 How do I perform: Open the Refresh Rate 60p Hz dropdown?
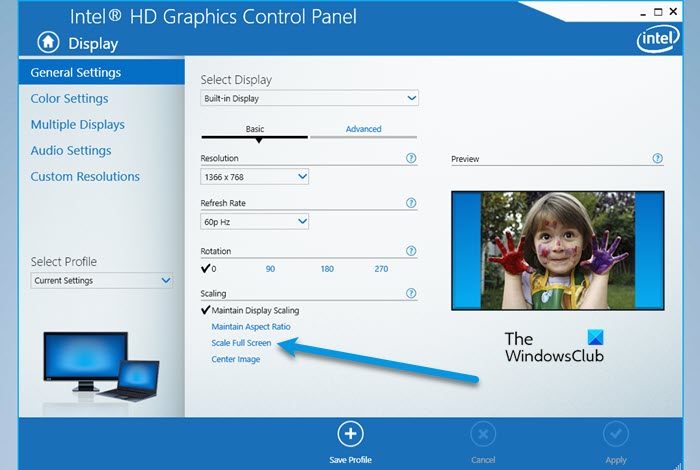[254, 221]
